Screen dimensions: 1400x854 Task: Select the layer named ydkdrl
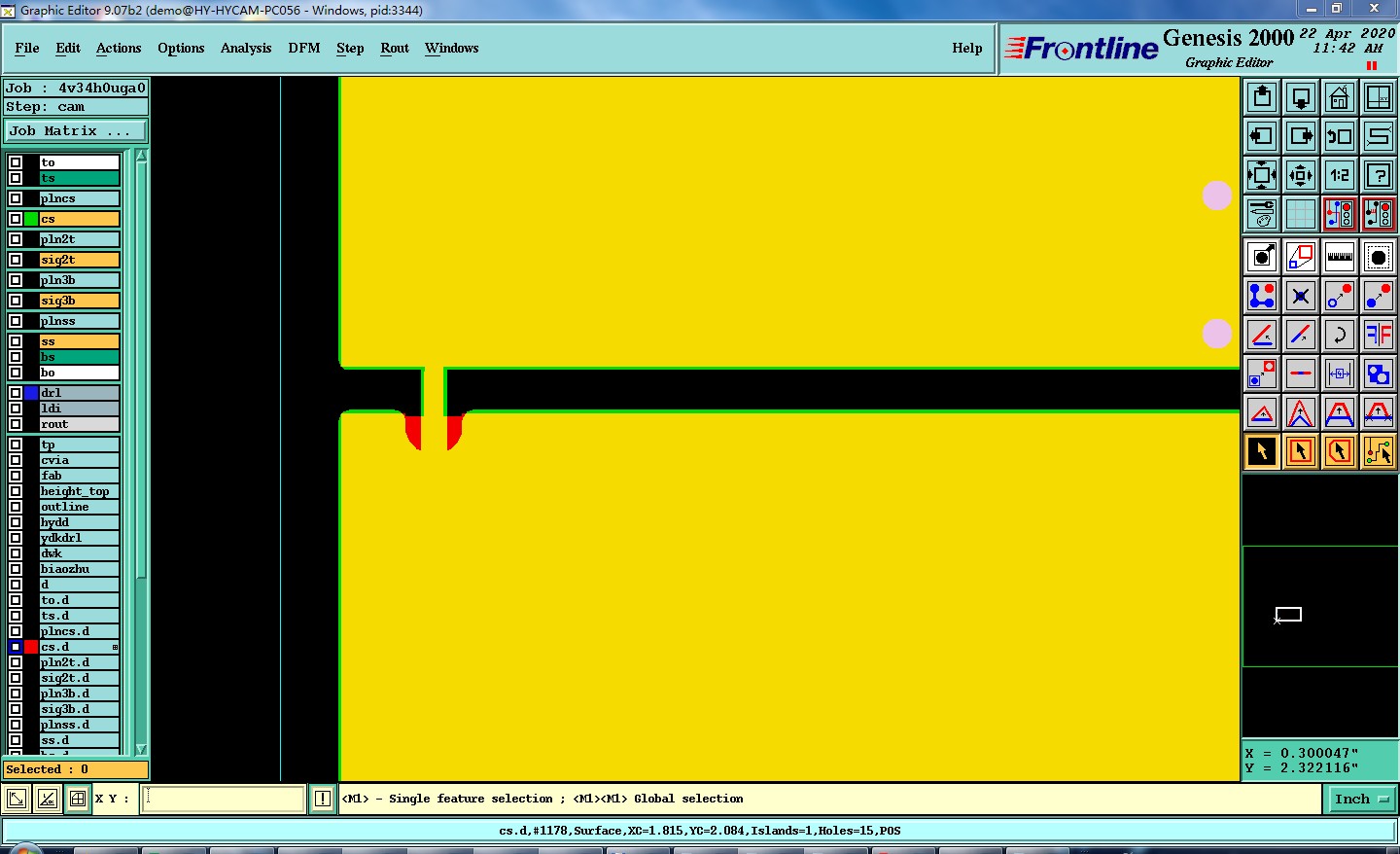coord(79,538)
